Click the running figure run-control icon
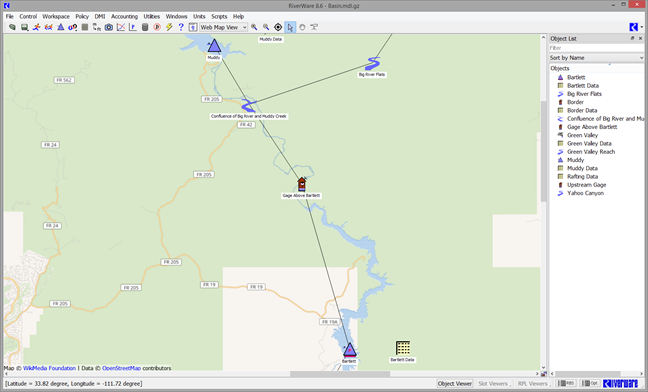 pos(36,27)
